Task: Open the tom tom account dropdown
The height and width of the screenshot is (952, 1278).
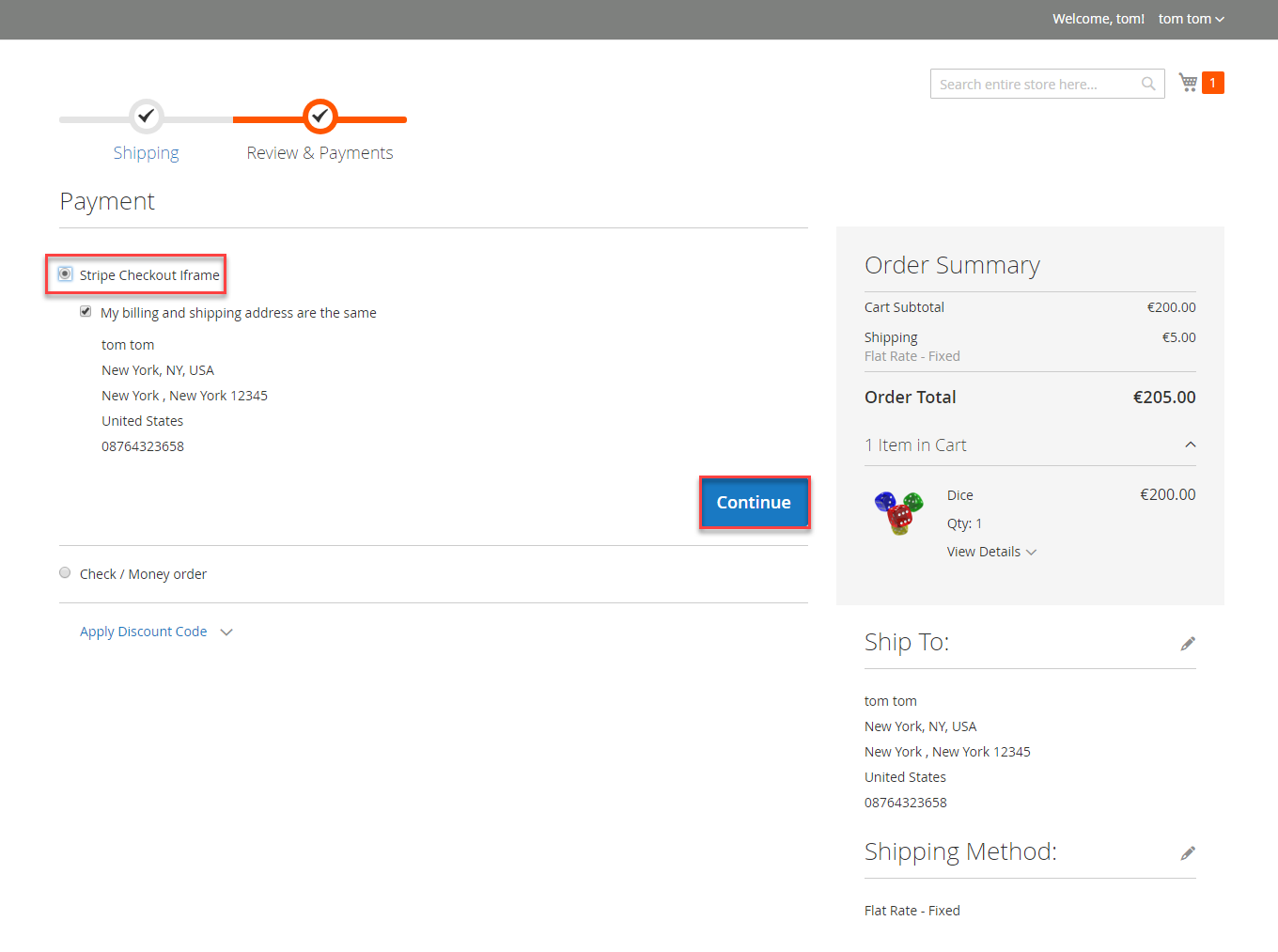Action: coord(1191,19)
